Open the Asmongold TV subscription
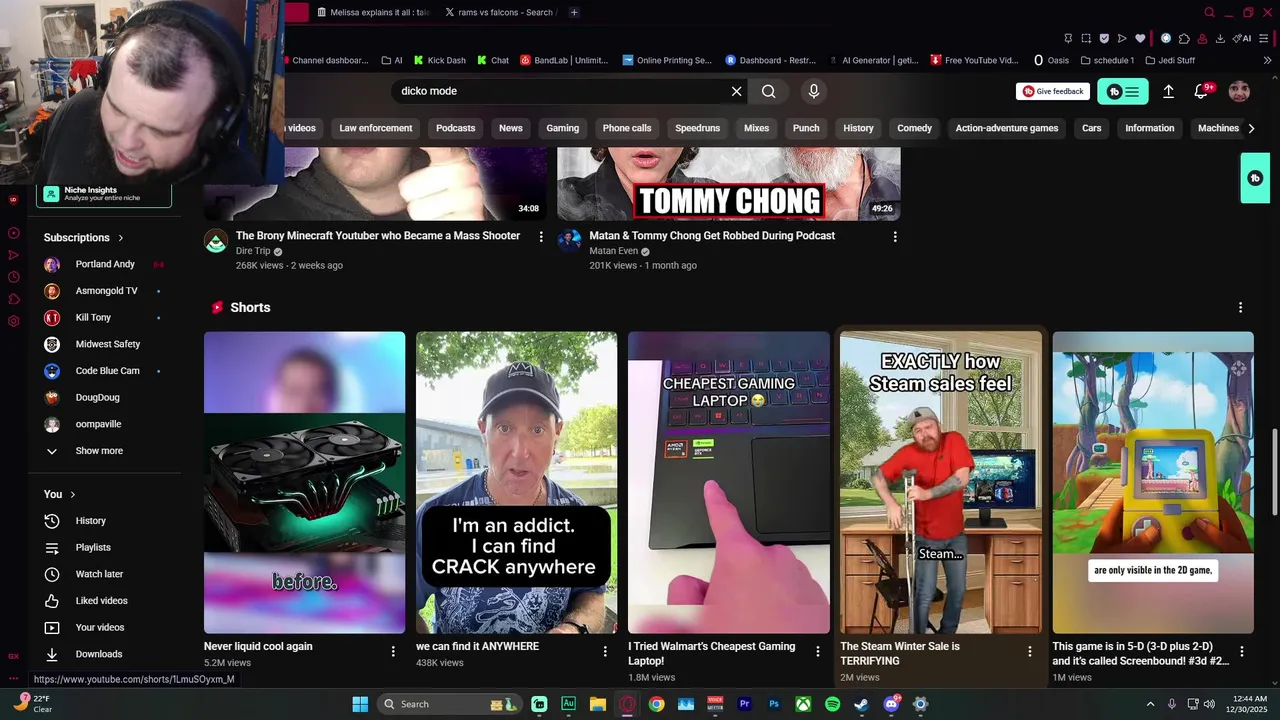This screenshot has width=1280, height=720. tap(104, 291)
